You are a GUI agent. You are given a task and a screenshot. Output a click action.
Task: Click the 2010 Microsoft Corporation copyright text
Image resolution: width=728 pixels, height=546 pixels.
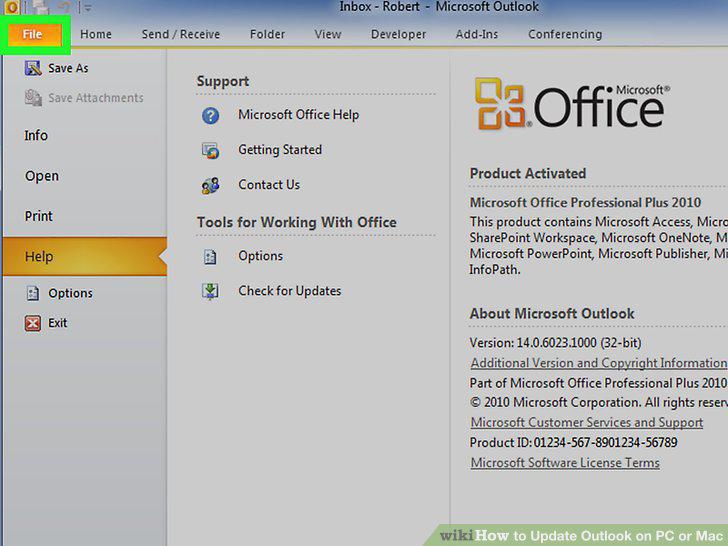(x=598, y=402)
